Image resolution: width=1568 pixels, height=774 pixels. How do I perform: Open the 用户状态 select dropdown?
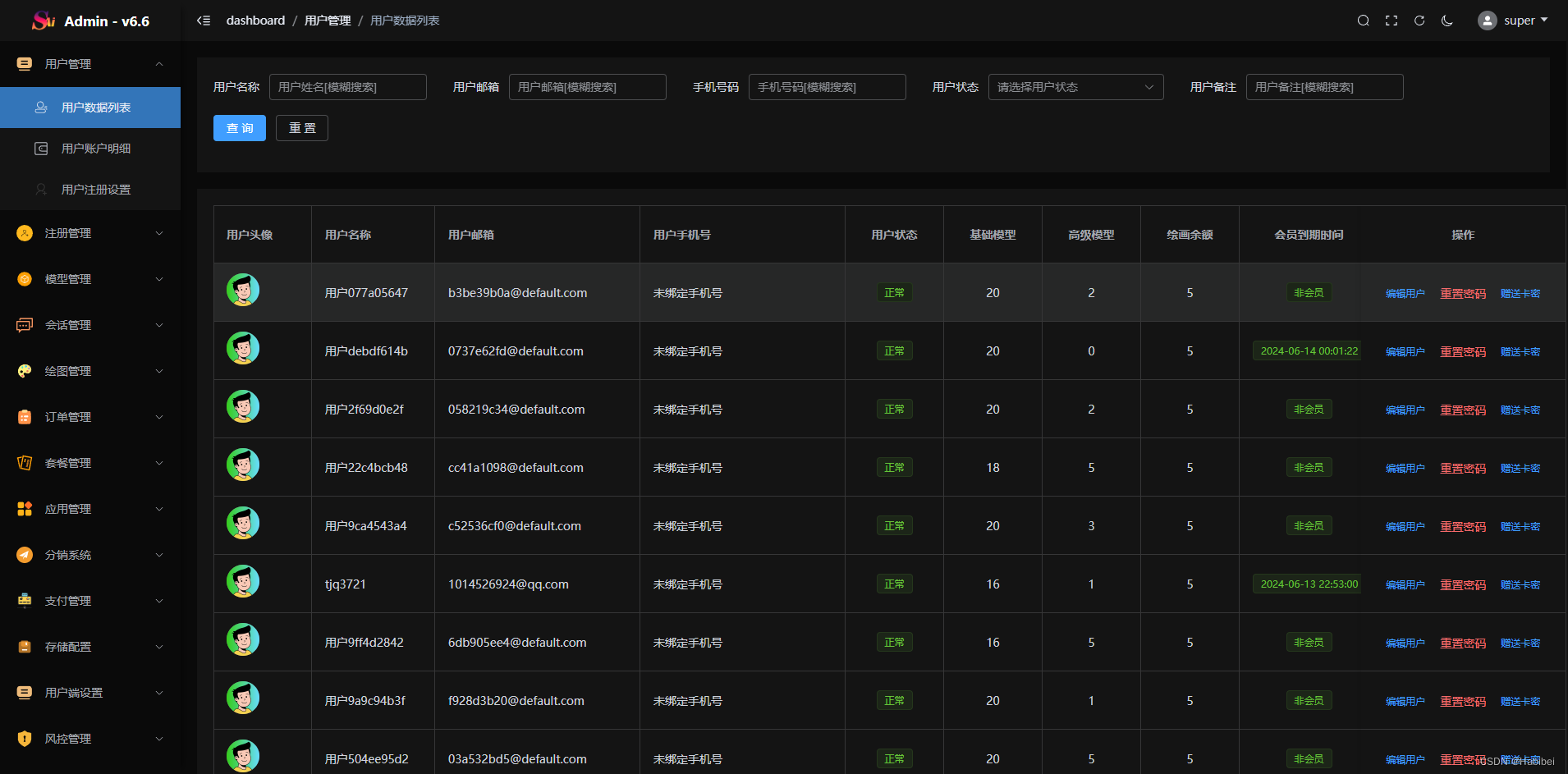click(x=1075, y=87)
